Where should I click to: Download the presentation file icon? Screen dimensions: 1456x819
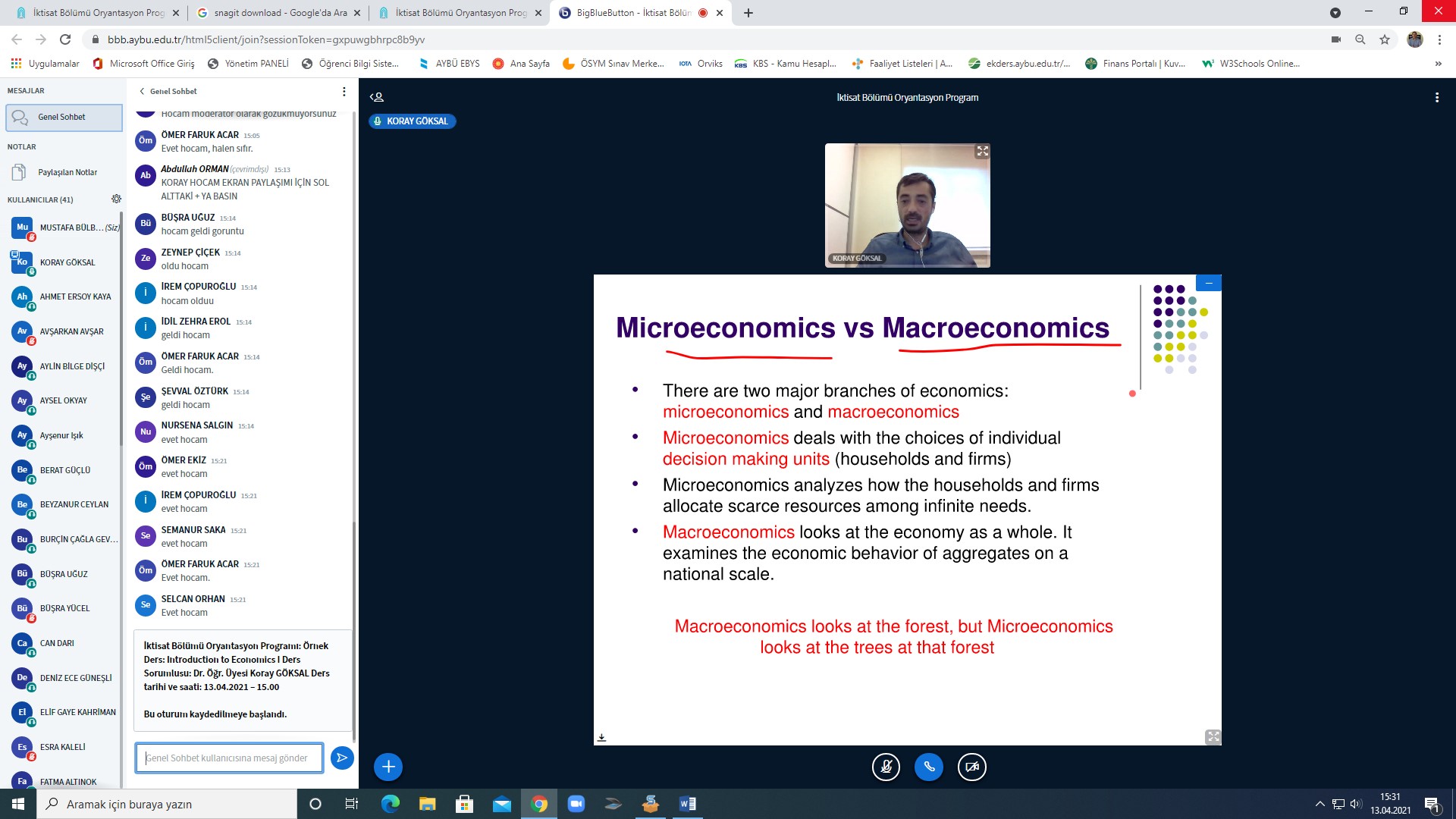(x=601, y=737)
